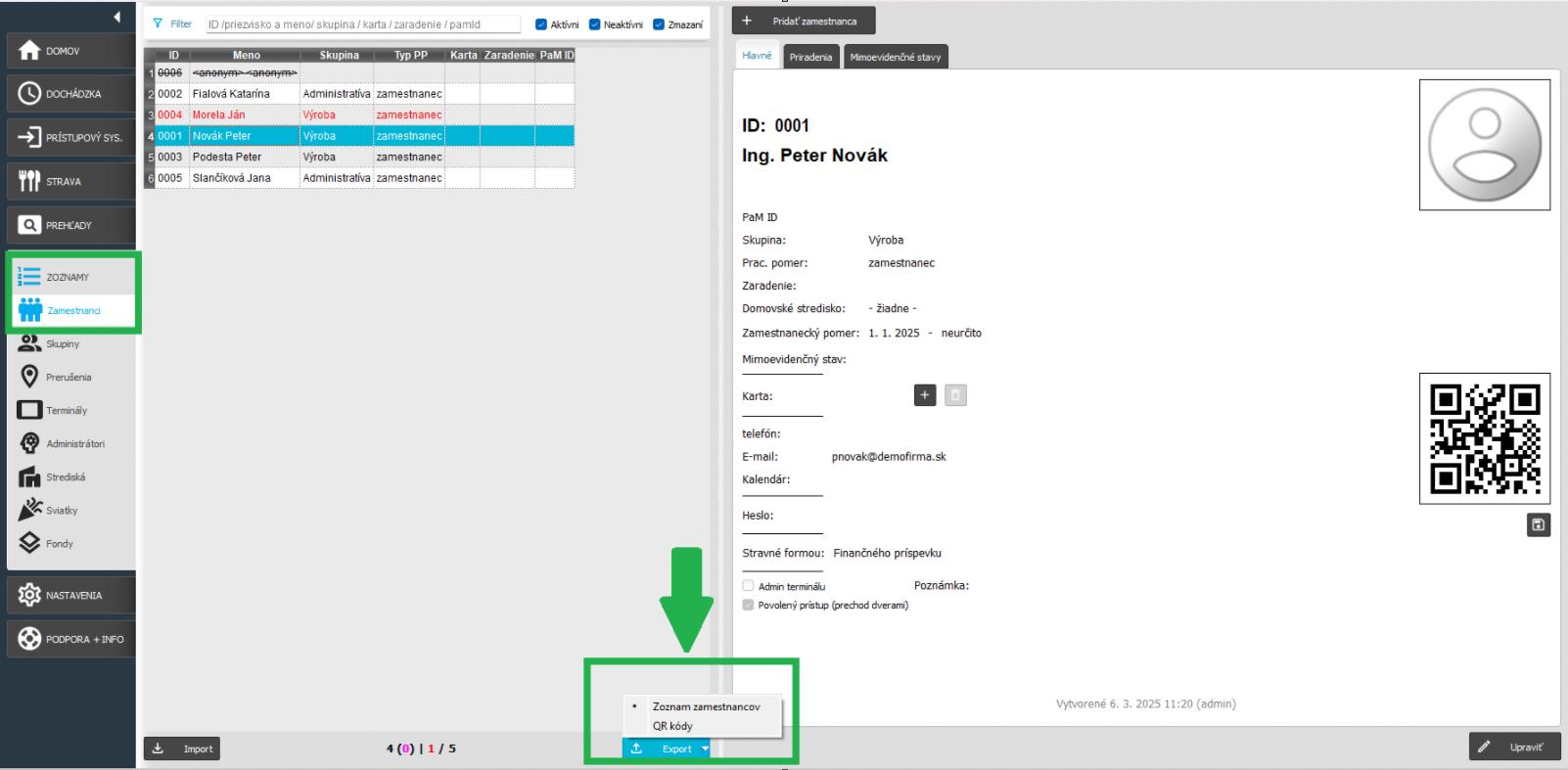Click the plus icon next to Karta
This screenshot has height=770, width=1568.
click(x=925, y=395)
